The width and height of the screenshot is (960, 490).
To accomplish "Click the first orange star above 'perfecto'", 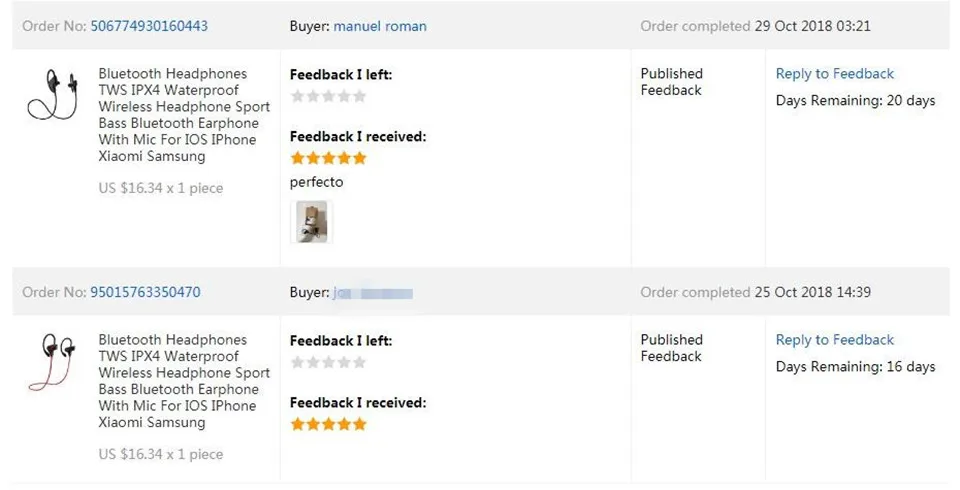I will pos(298,158).
